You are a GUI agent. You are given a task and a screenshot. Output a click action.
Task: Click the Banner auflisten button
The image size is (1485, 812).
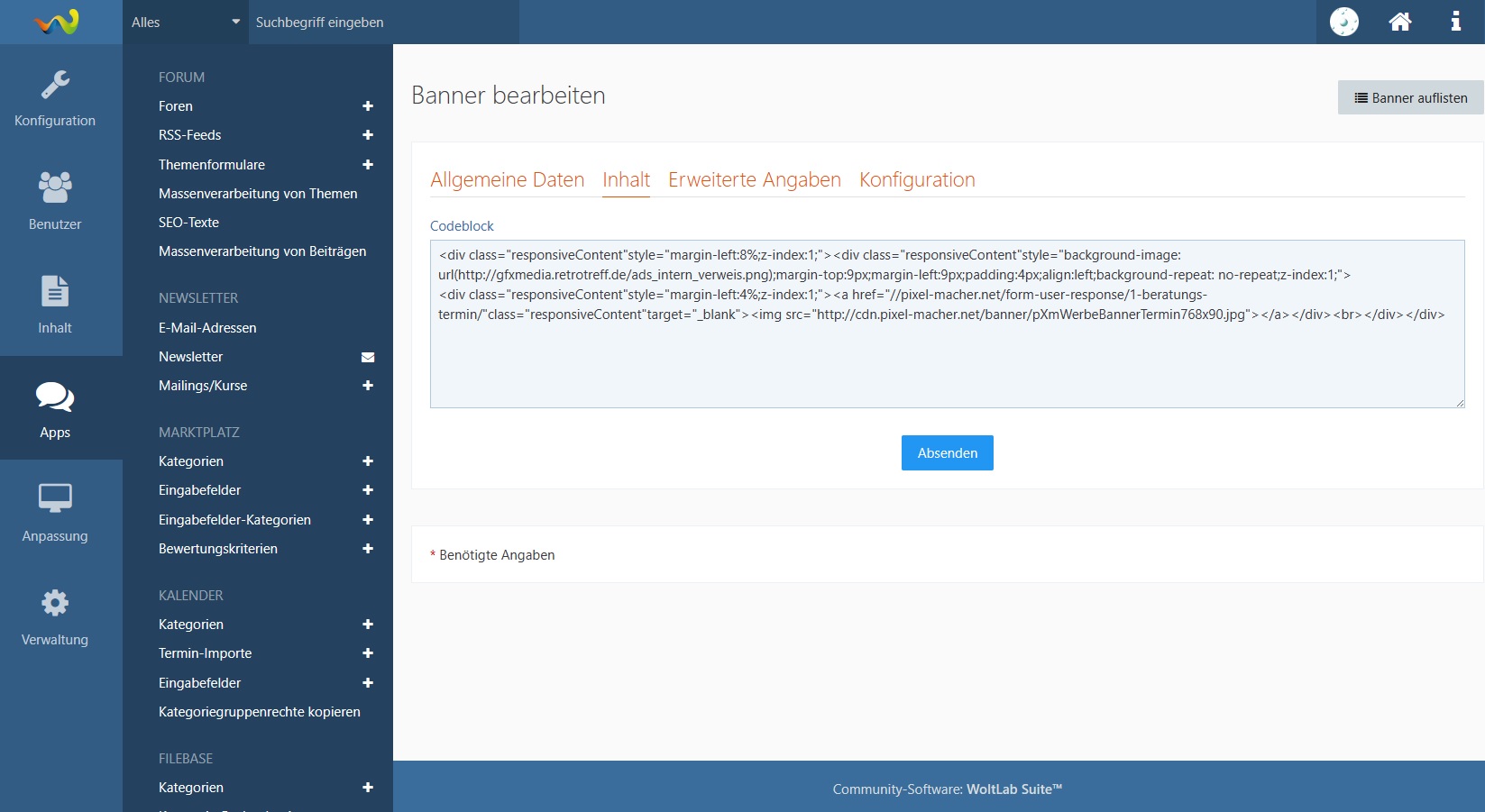click(1410, 98)
